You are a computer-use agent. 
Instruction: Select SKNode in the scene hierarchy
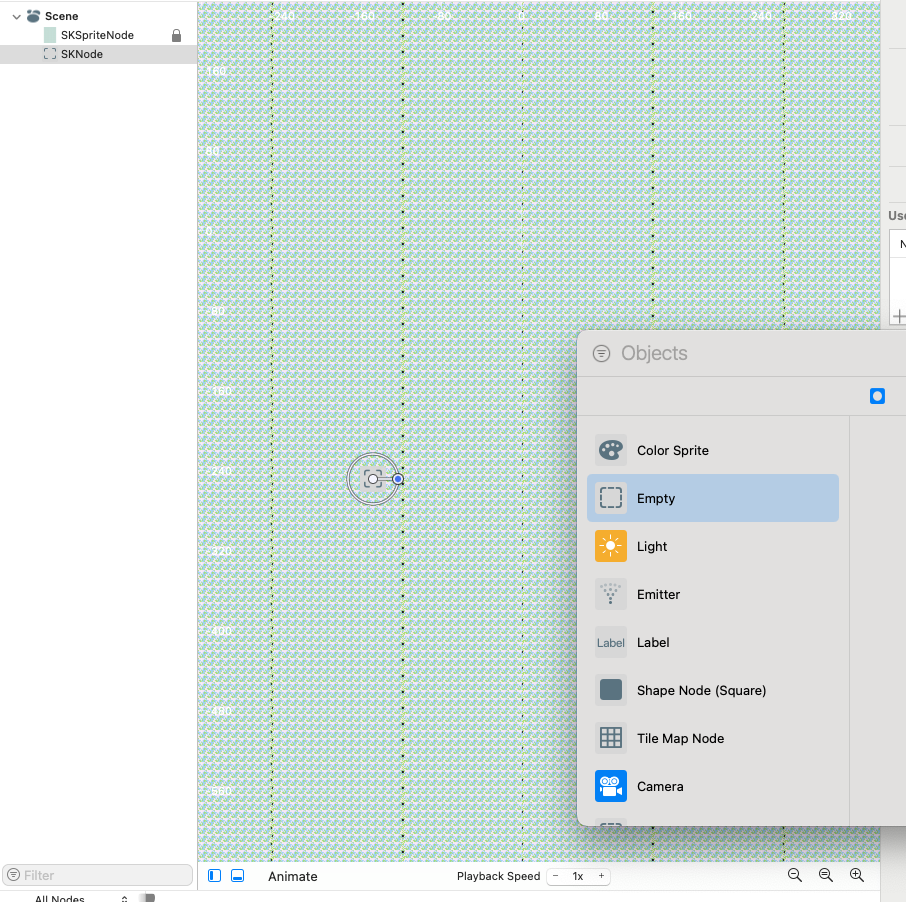(x=81, y=54)
